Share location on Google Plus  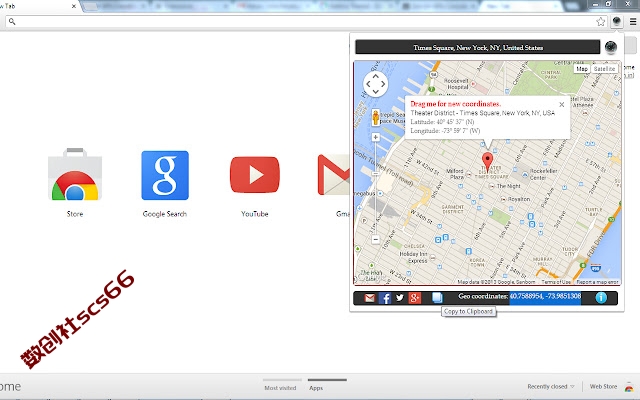(x=415, y=298)
